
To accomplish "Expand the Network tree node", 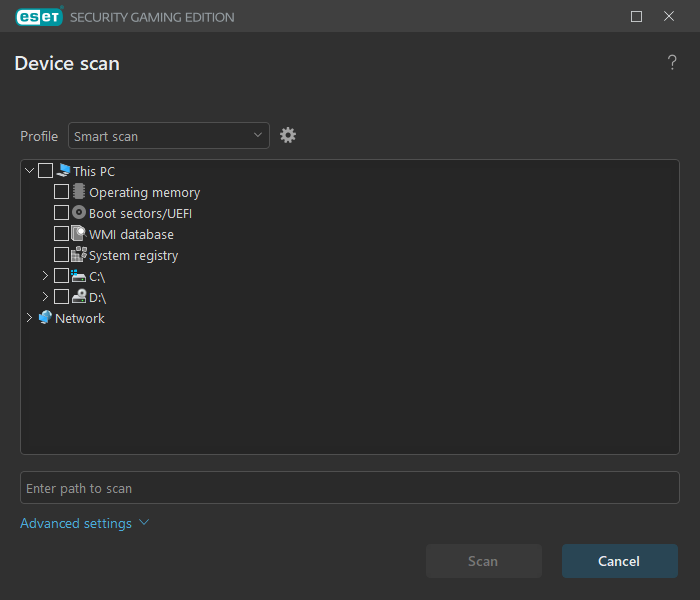I will (x=29, y=317).
